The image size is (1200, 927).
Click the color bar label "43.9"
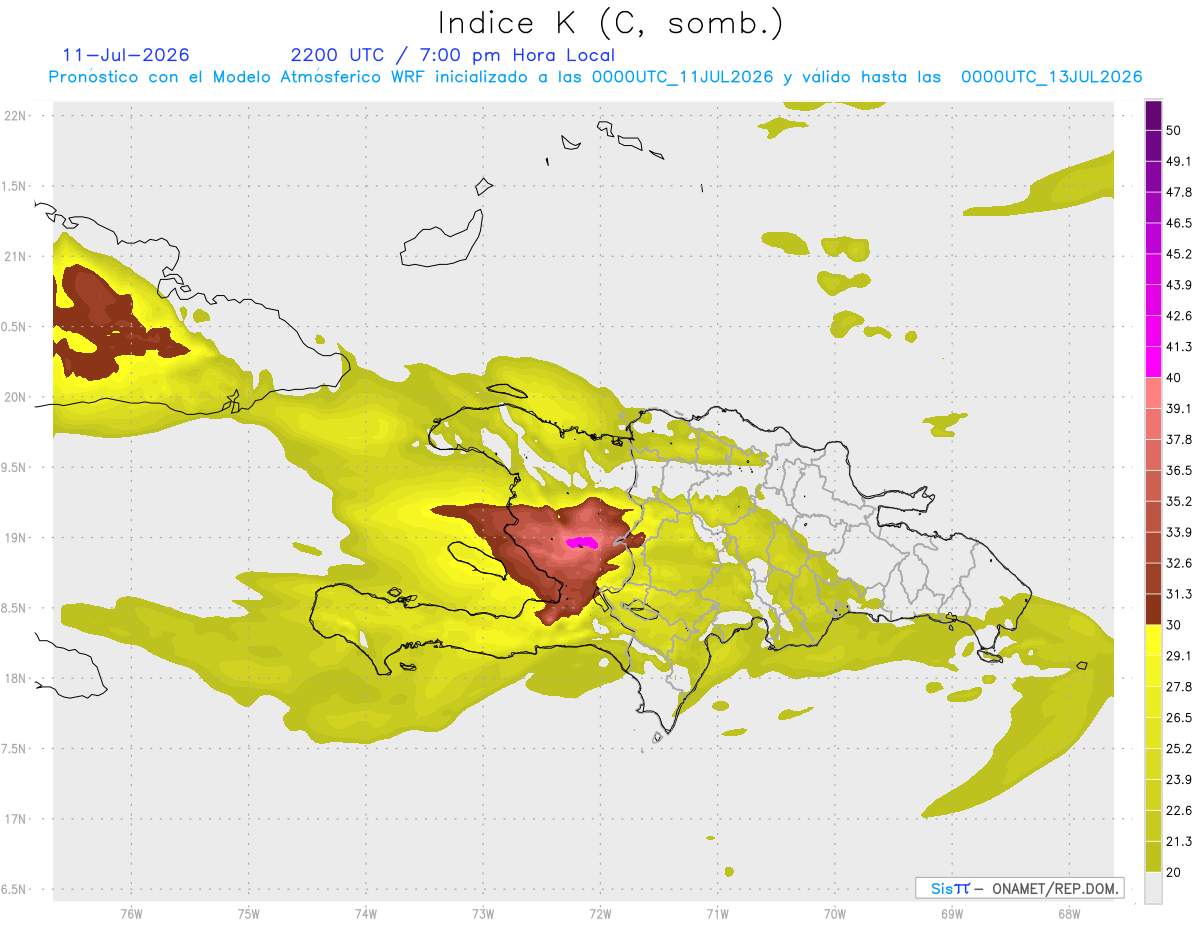click(x=1179, y=285)
